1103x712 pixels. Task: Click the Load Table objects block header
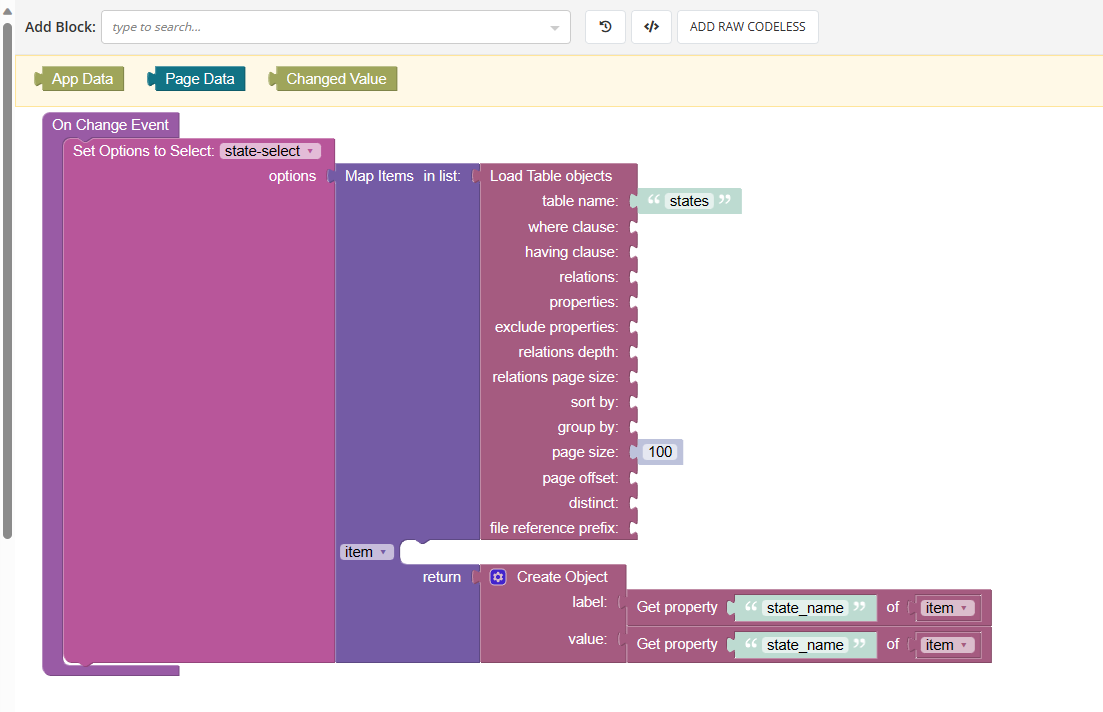550,175
